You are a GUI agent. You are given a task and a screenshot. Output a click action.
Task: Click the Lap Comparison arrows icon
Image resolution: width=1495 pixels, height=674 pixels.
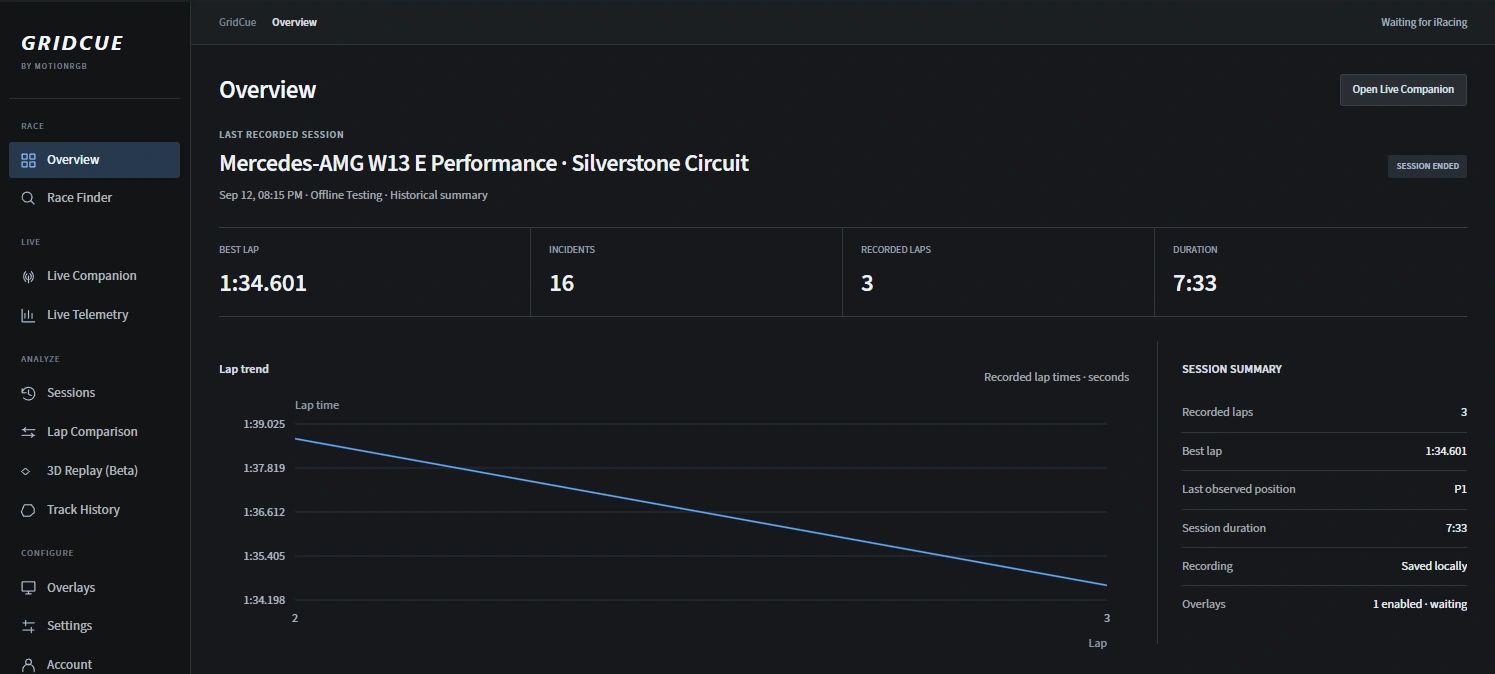click(x=28, y=432)
